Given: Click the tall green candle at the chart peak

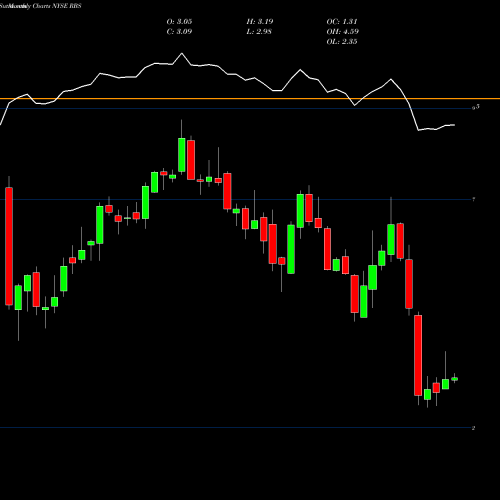Looking at the screenshot, I should coord(182,155).
